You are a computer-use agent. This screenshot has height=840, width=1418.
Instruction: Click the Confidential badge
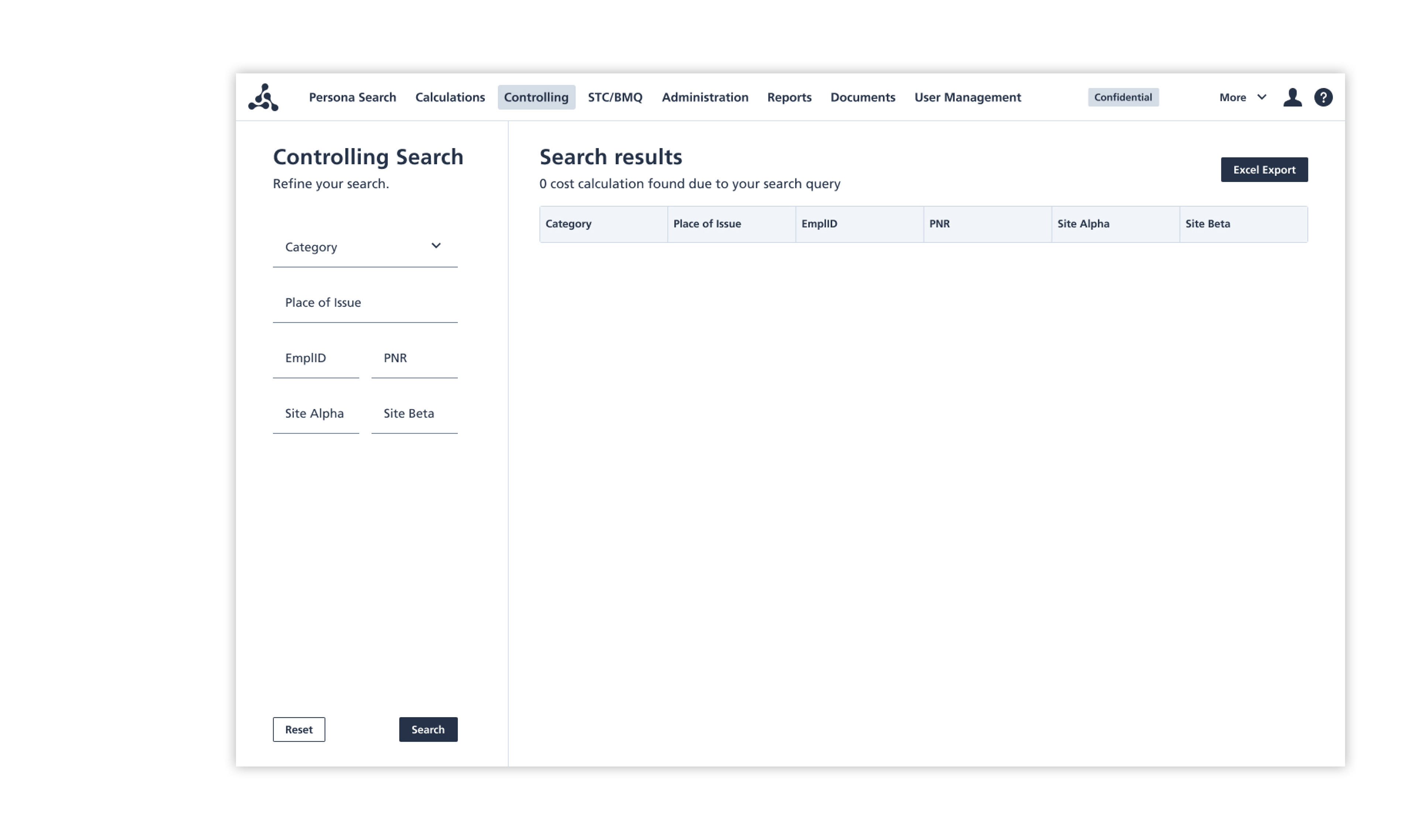pyautogui.click(x=1123, y=97)
